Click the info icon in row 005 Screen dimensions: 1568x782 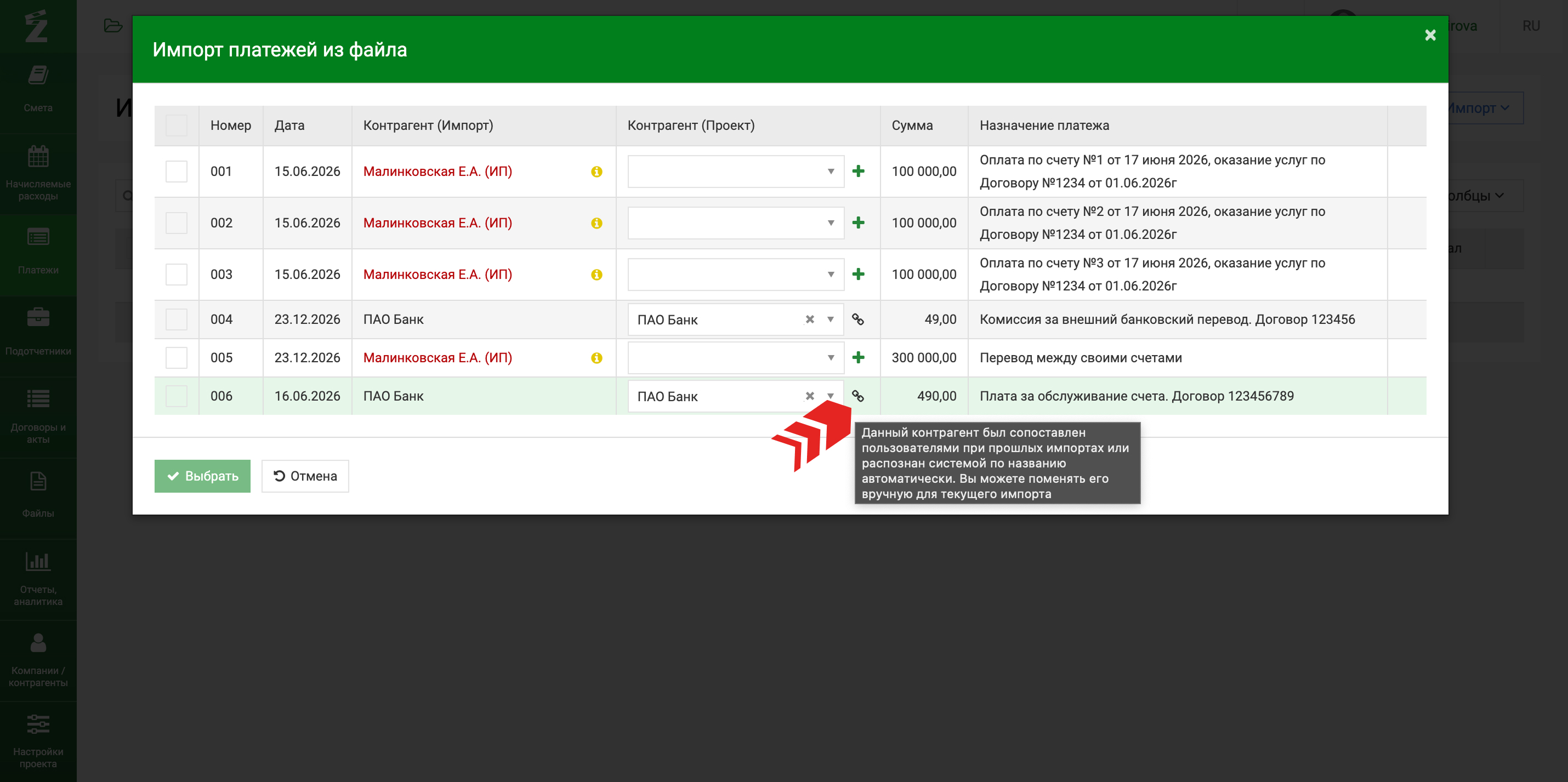point(596,358)
